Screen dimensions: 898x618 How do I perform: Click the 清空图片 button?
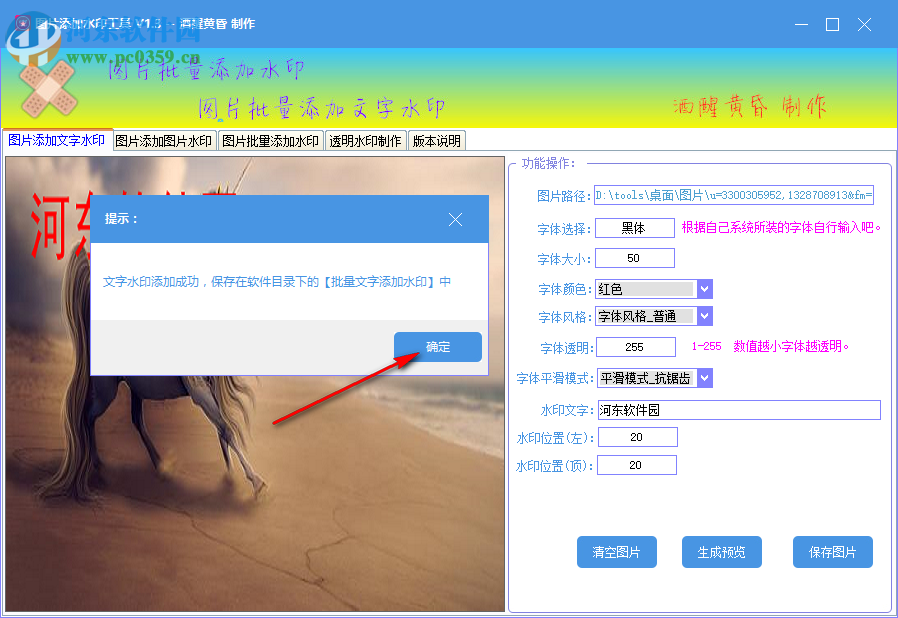click(617, 551)
